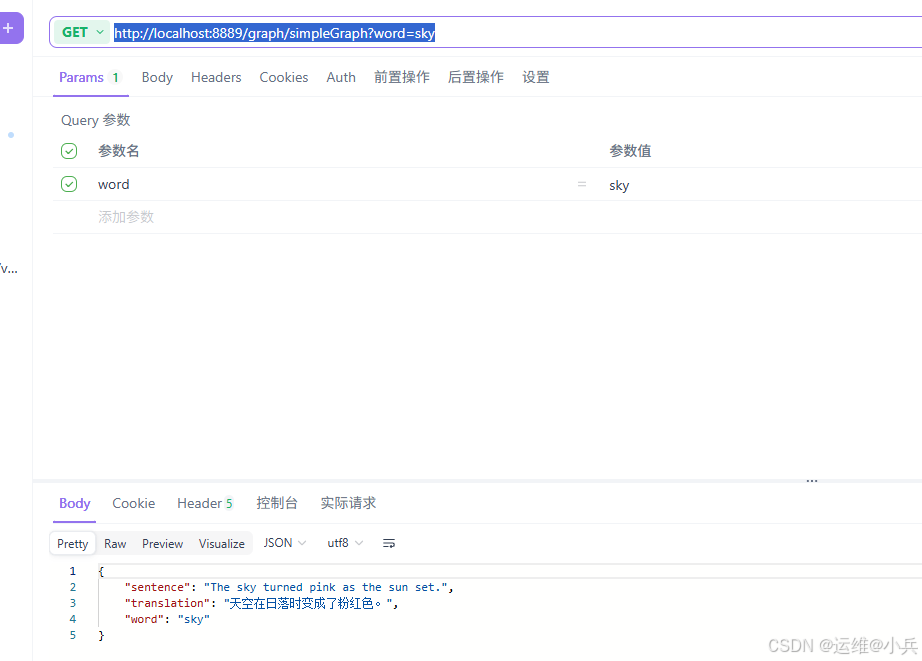Open the Cookies tab
Screen dimensions: 922x661
point(283,77)
